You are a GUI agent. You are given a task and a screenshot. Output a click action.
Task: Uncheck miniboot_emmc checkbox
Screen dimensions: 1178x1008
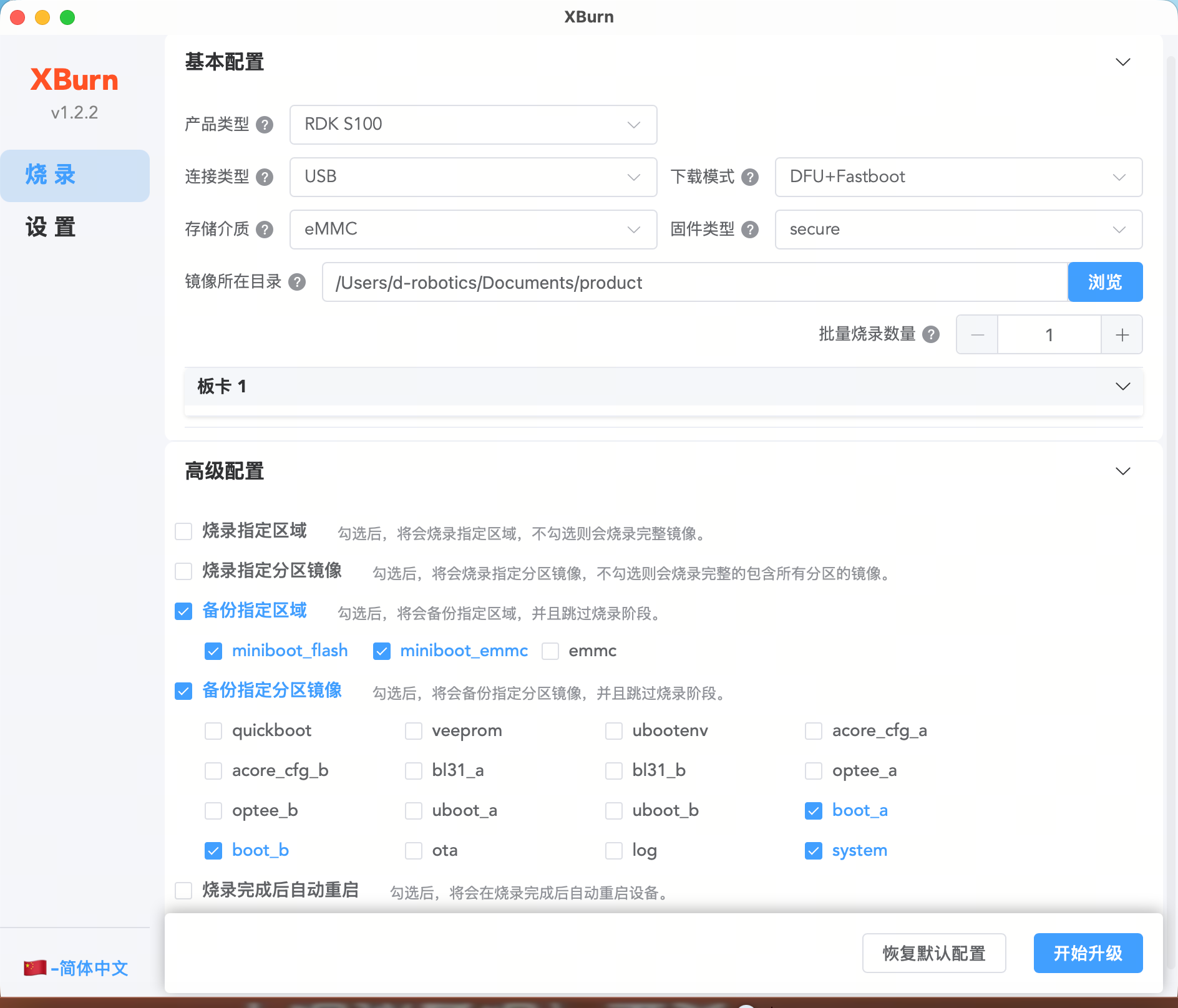pos(382,651)
